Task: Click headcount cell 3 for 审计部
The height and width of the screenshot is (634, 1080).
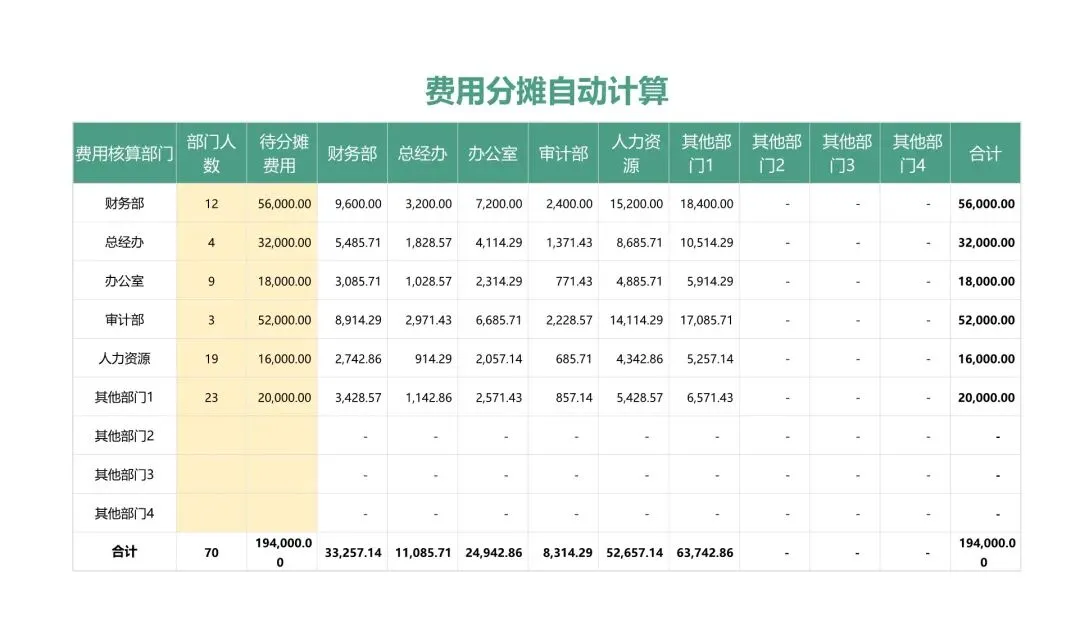Action: (x=211, y=320)
